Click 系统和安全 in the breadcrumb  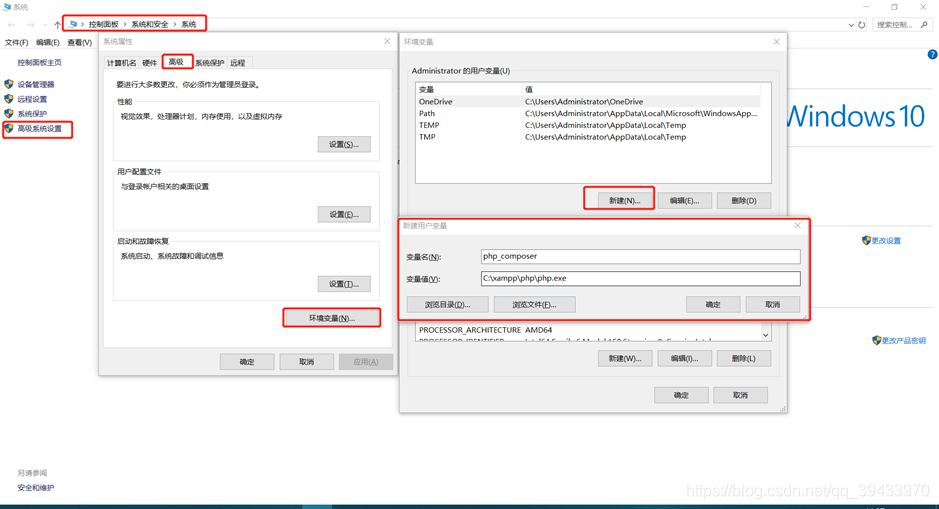point(150,25)
